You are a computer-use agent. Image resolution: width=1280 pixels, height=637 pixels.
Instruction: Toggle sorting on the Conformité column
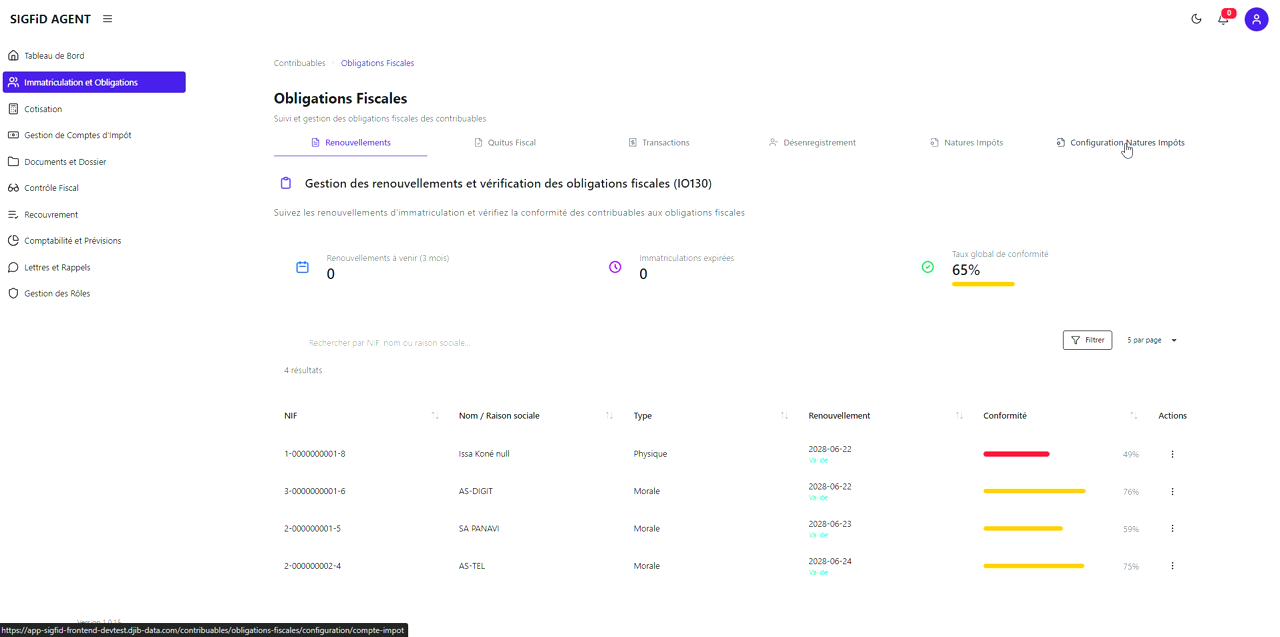(1132, 414)
